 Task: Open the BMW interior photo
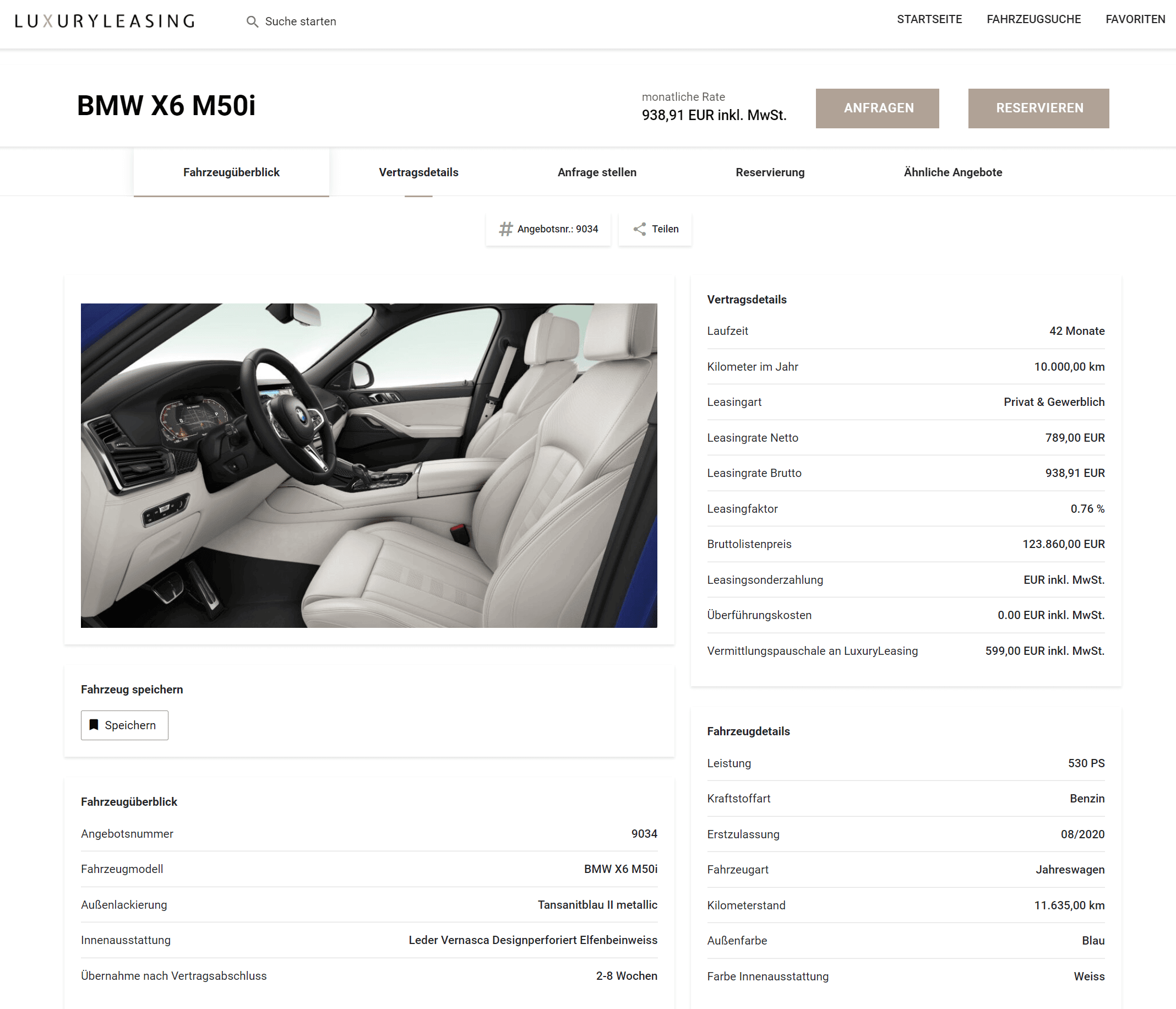pyautogui.click(x=369, y=465)
